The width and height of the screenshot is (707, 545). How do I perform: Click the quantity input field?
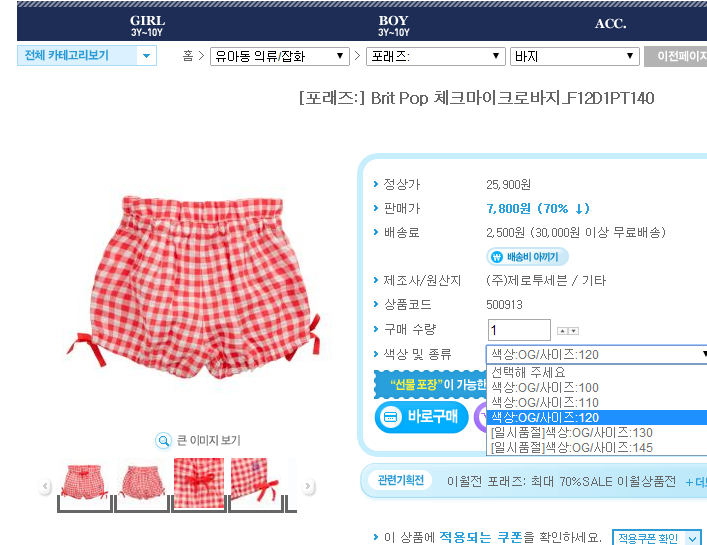pyautogui.click(x=519, y=330)
